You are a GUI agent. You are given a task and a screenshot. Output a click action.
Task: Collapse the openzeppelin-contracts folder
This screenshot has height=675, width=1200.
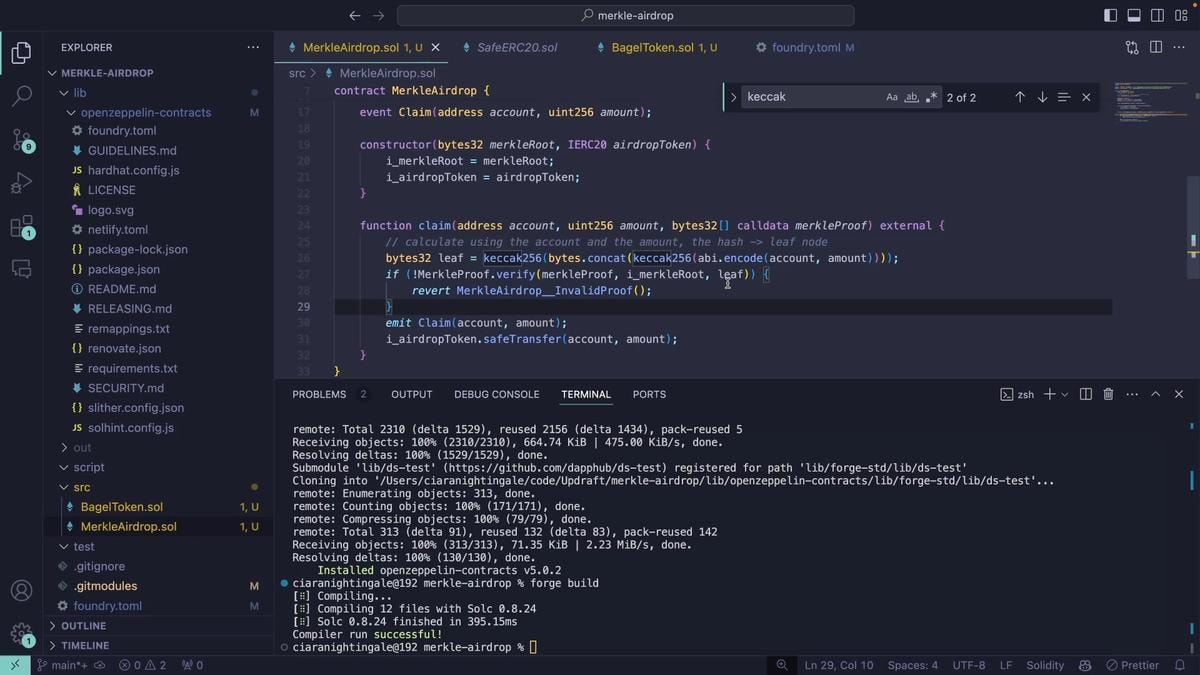(x=158, y=112)
